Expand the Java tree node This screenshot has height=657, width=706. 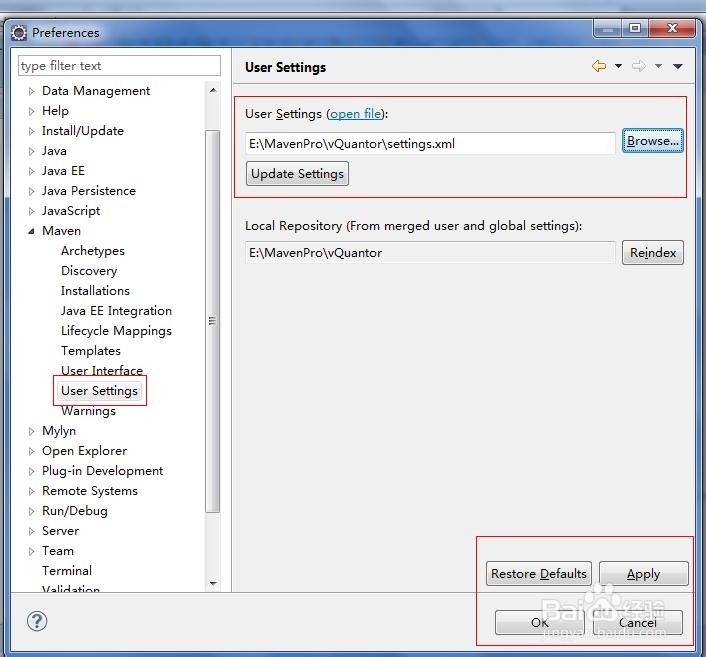31,151
